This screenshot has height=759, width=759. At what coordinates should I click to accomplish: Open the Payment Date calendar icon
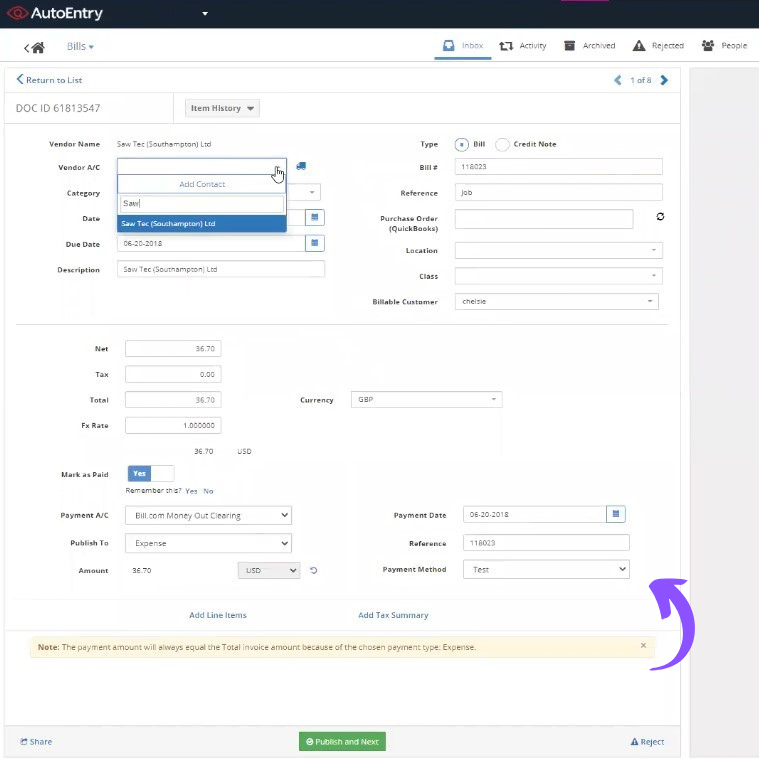616,514
